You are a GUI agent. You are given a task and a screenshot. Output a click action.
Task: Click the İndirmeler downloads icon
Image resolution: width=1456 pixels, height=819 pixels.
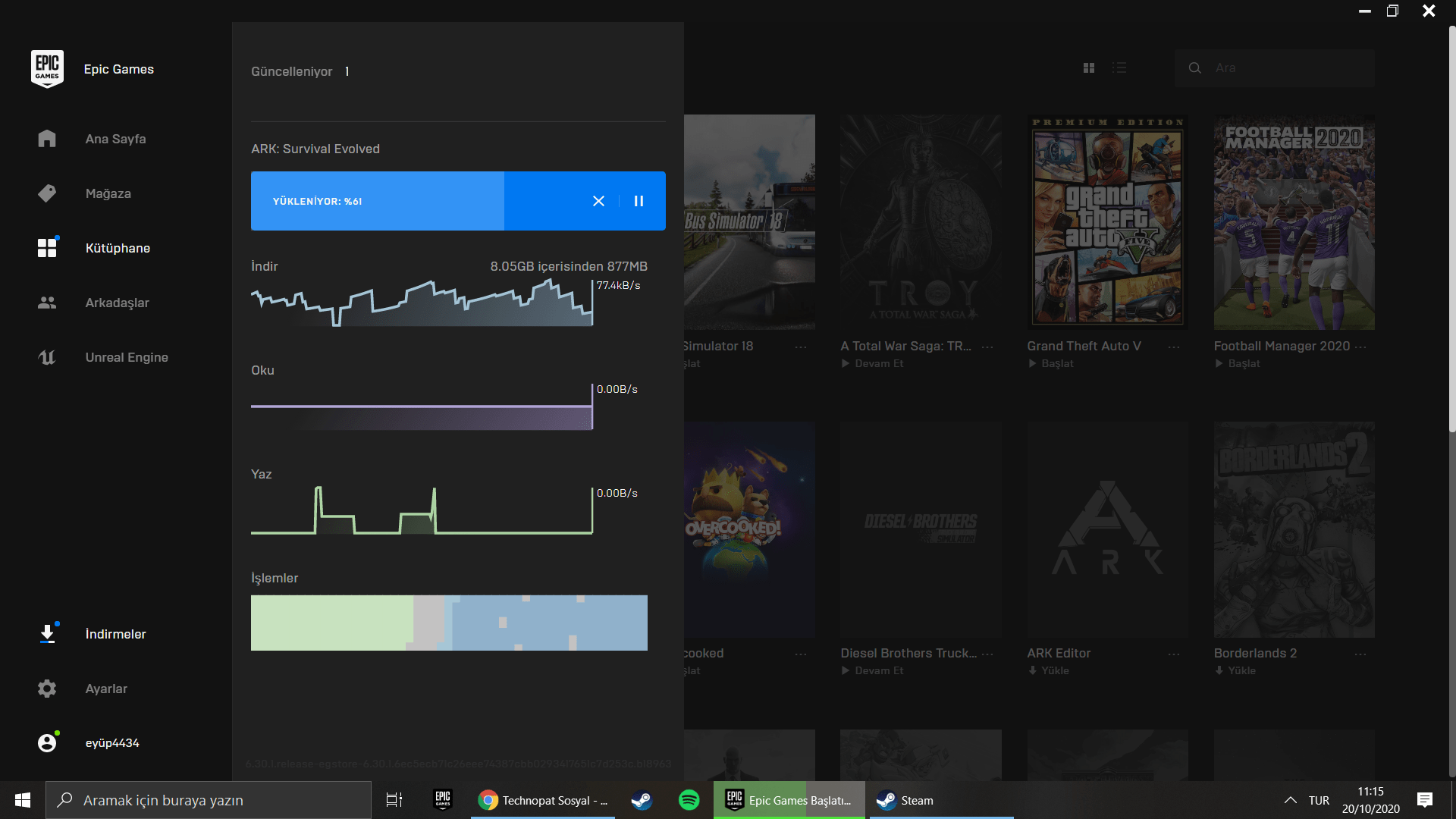[47, 634]
